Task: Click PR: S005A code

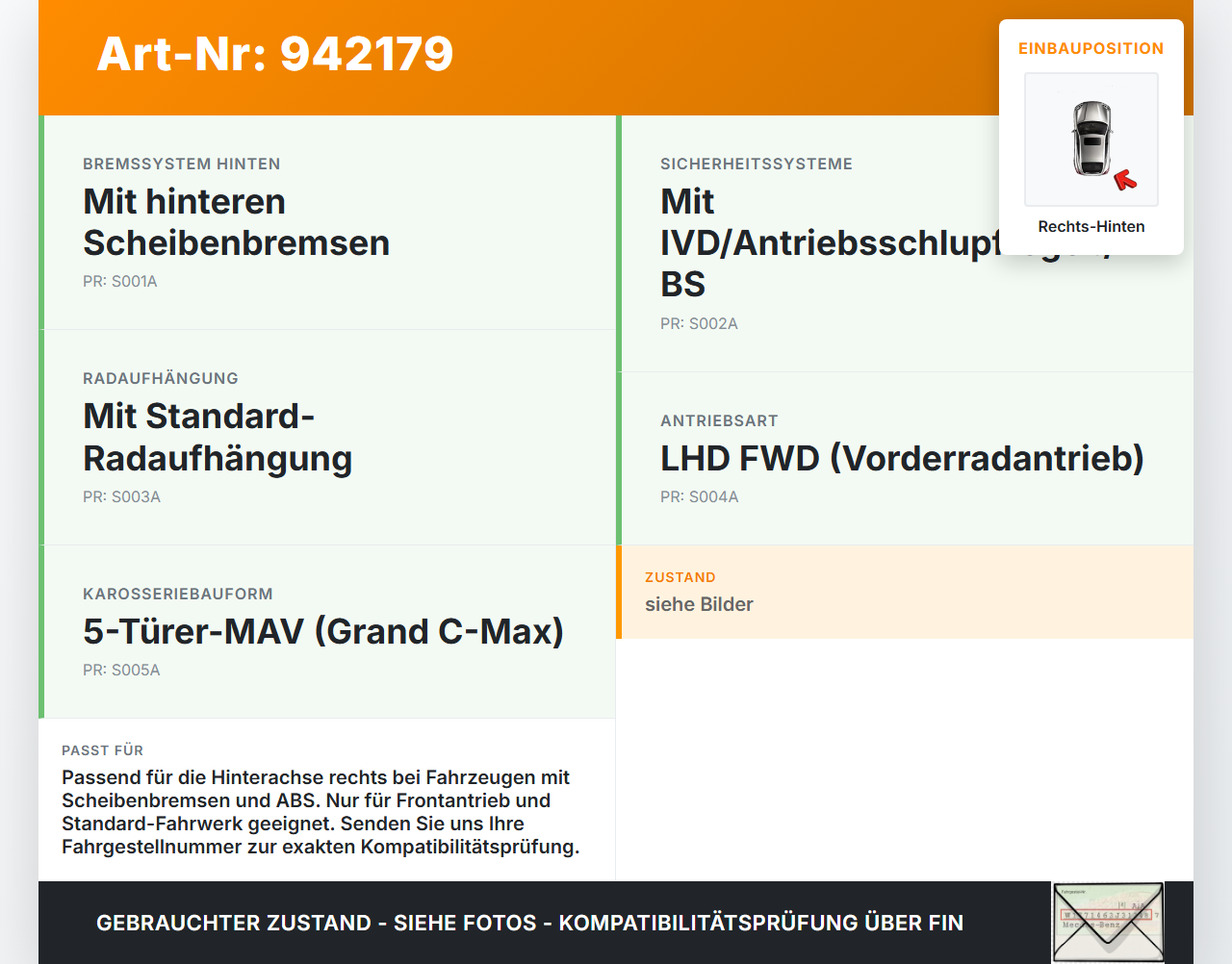Action: (x=121, y=671)
